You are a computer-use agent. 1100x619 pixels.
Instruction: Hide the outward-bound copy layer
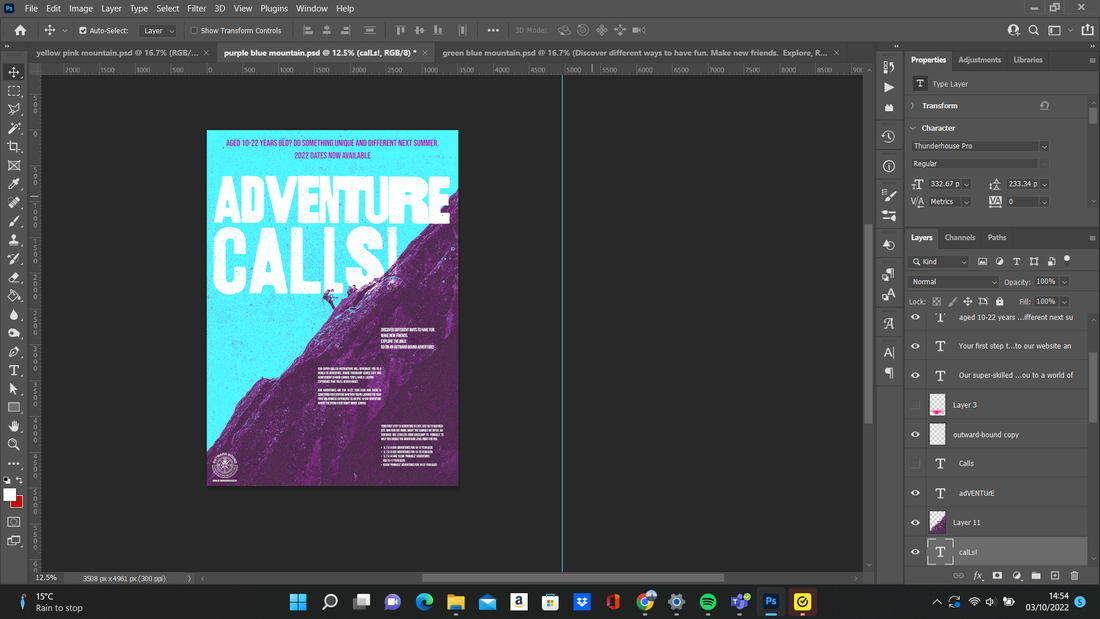pos(915,434)
